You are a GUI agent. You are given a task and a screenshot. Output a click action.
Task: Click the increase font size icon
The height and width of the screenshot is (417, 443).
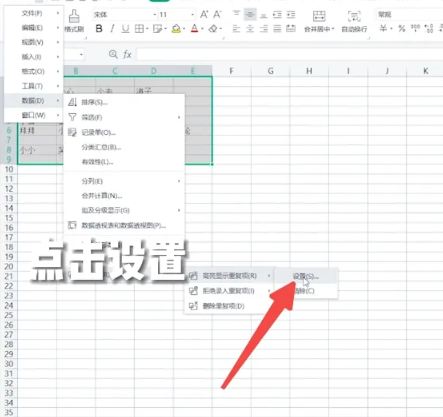(204, 14)
